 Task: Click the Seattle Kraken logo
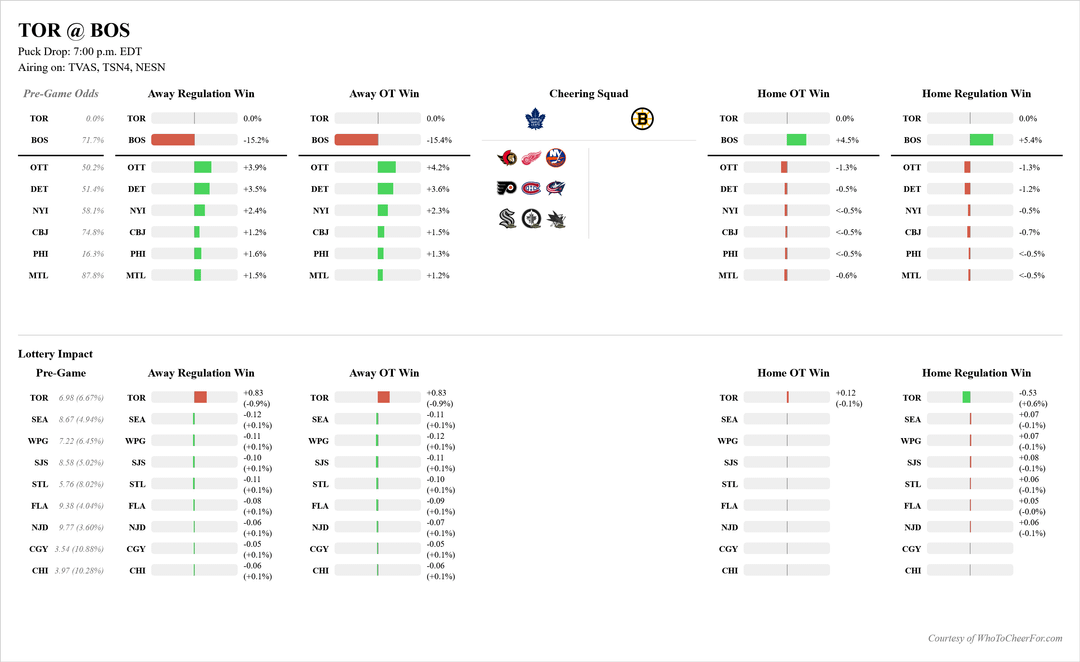(x=507, y=218)
